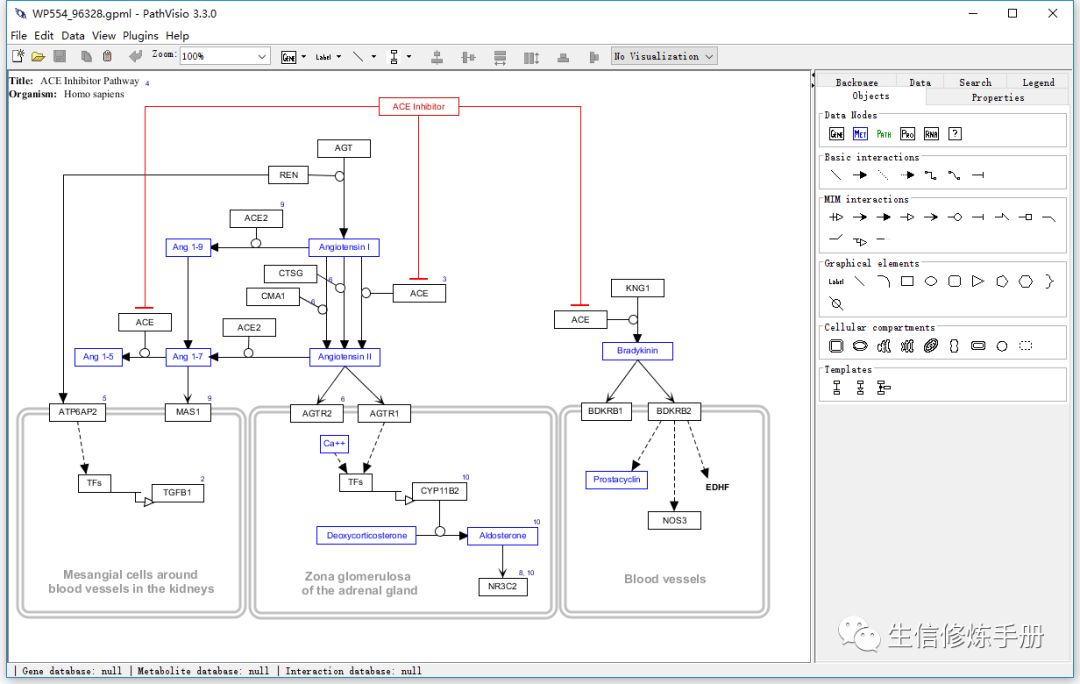Select the PATH pathway data node tool

[884, 133]
